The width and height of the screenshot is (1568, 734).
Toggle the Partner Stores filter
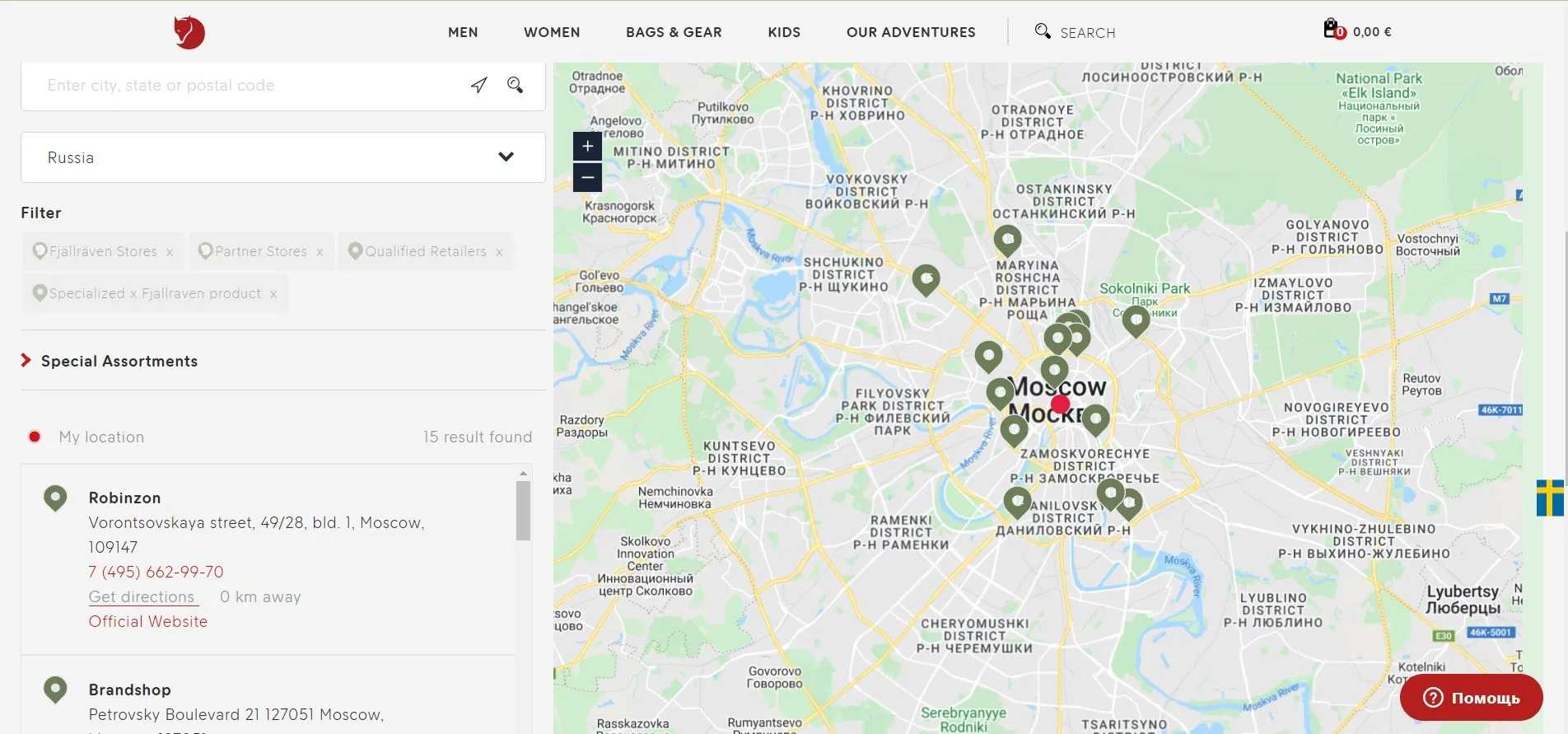coord(261,251)
